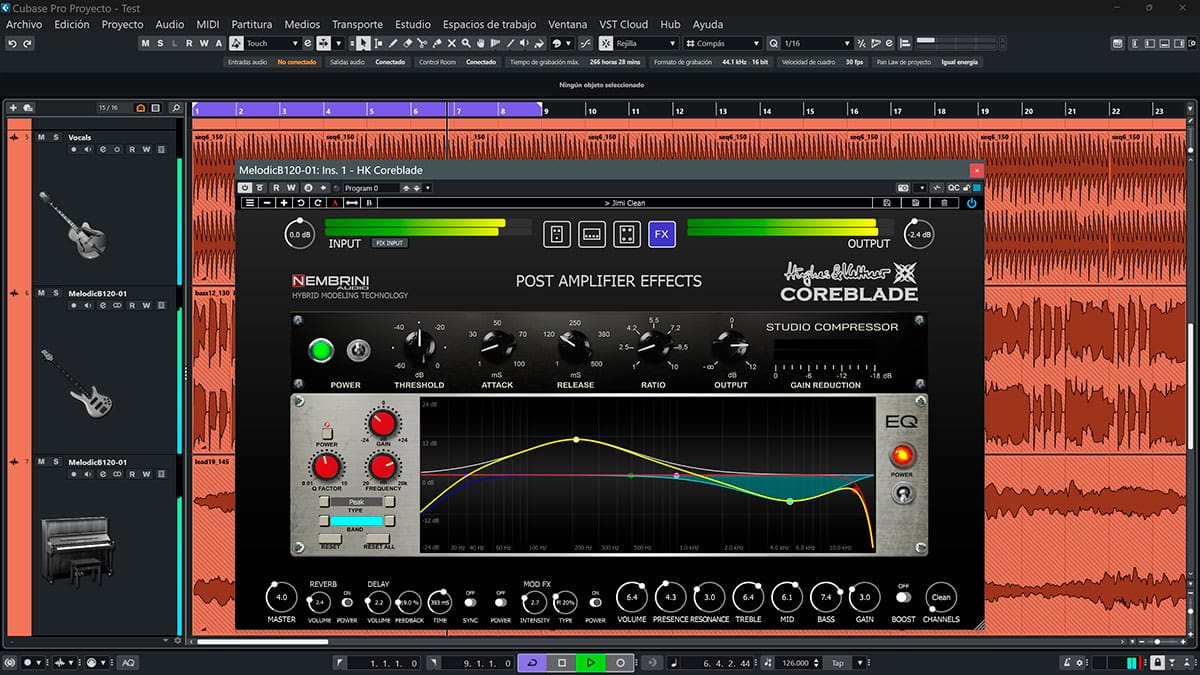Toggle the Mod FX power switch

coord(596,601)
